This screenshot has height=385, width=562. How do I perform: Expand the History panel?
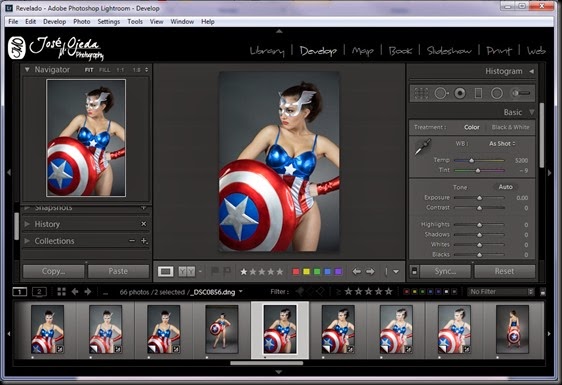click(27, 224)
